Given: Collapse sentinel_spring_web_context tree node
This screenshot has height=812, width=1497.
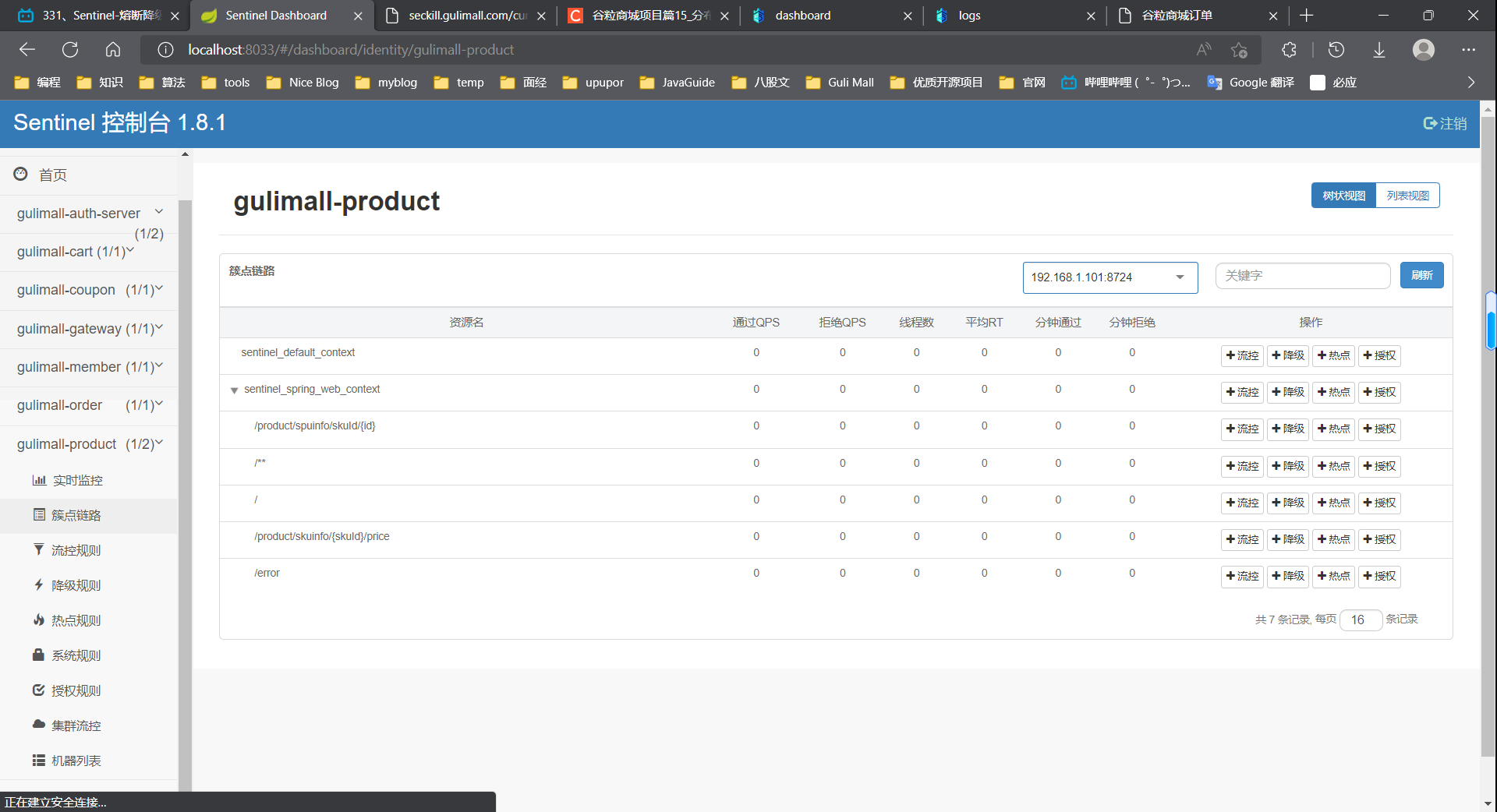Looking at the screenshot, I should [x=234, y=390].
